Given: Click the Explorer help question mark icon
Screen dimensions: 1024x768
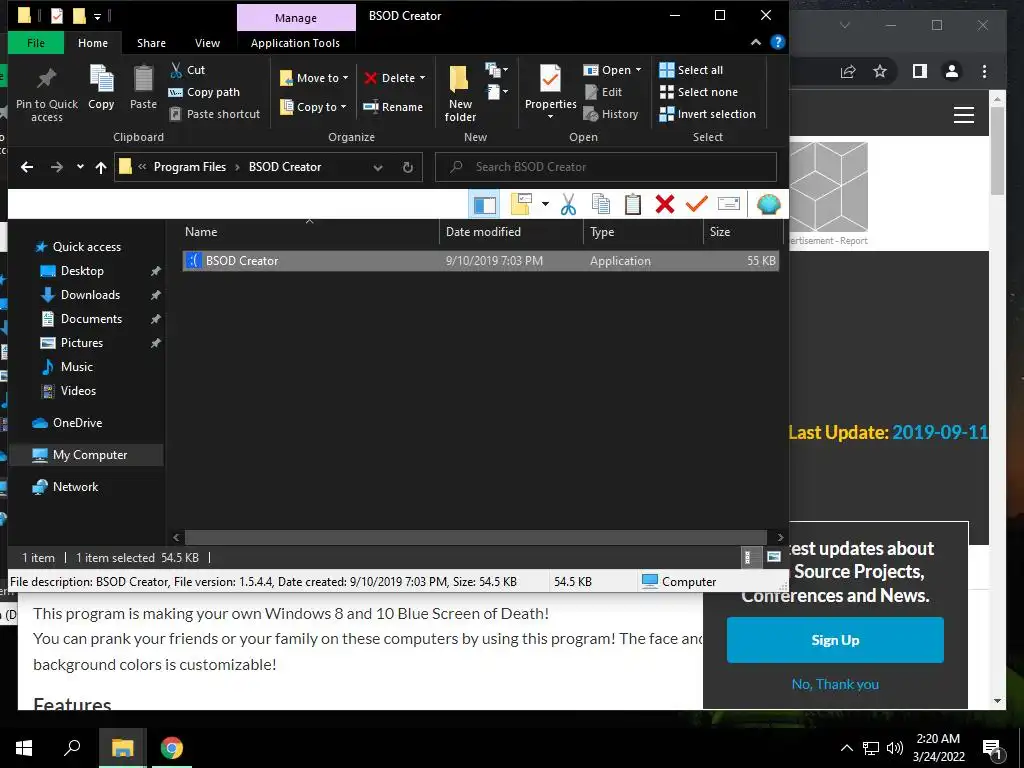Looking at the screenshot, I should pyautogui.click(x=777, y=42).
